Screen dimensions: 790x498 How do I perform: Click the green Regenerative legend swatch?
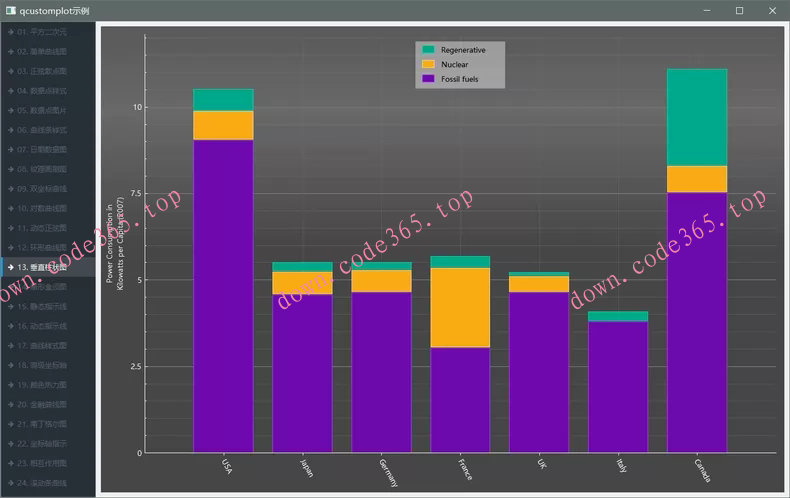428,49
